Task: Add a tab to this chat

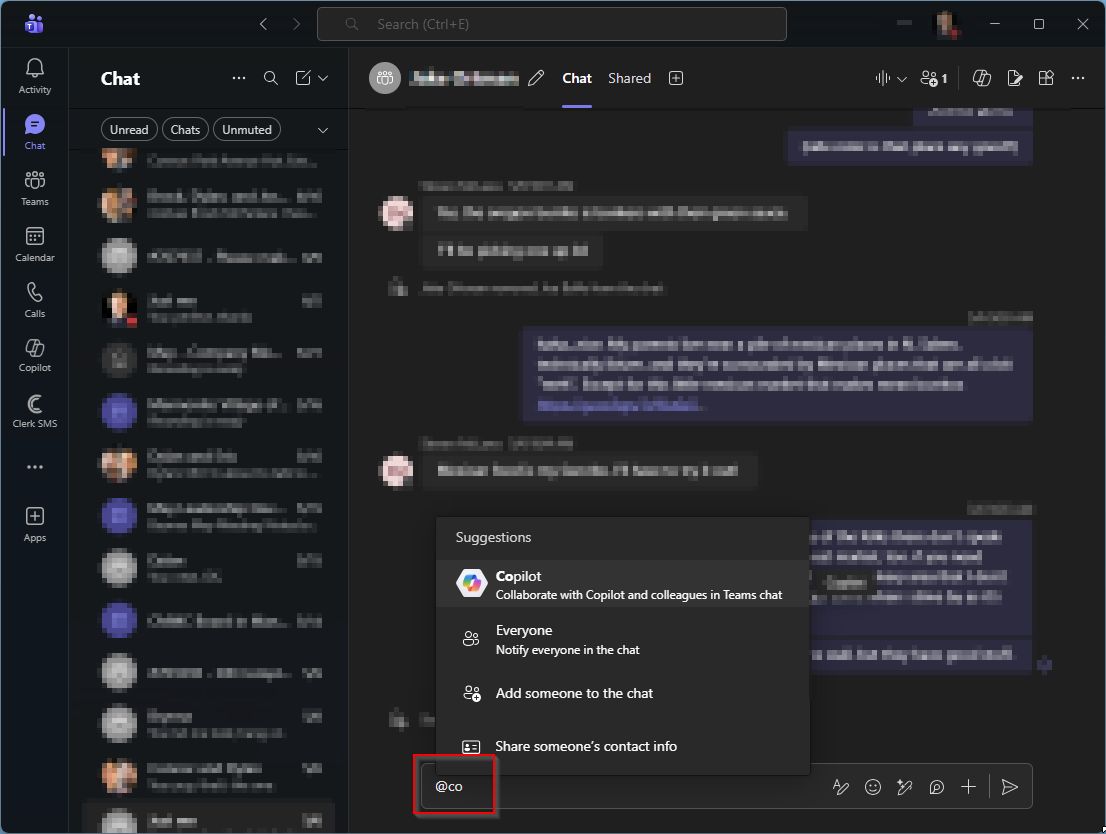Action: 676,78
